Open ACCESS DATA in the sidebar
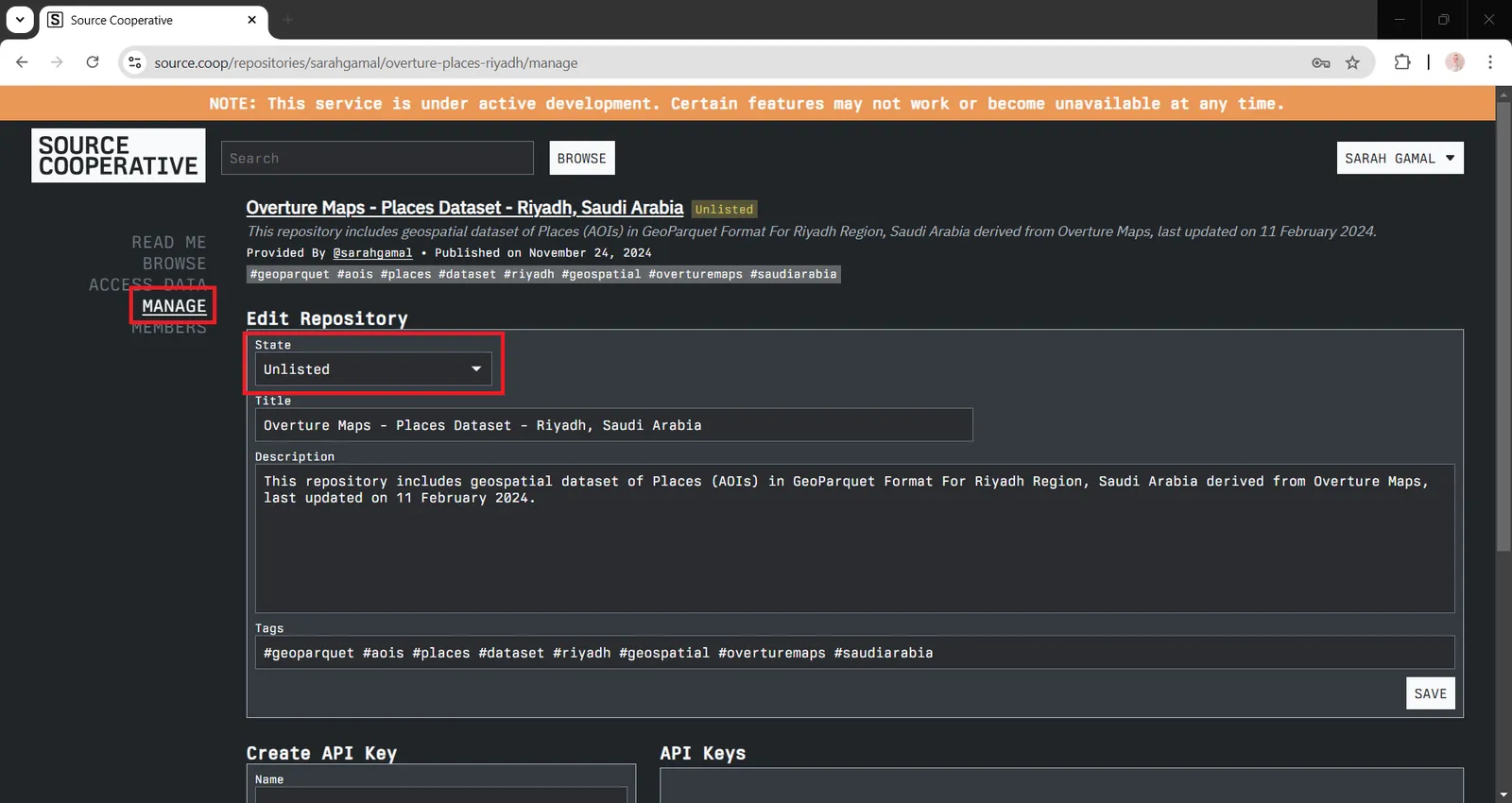1512x803 pixels. click(x=147, y=283)
